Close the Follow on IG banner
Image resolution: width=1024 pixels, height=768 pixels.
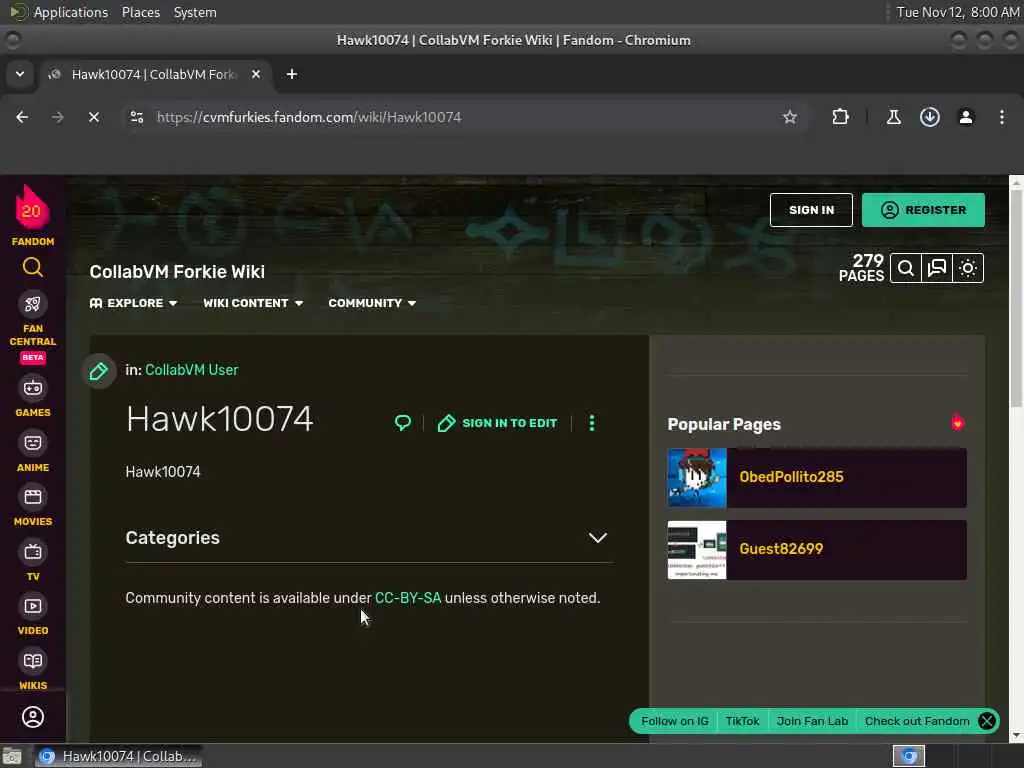[x=987, y=721]
